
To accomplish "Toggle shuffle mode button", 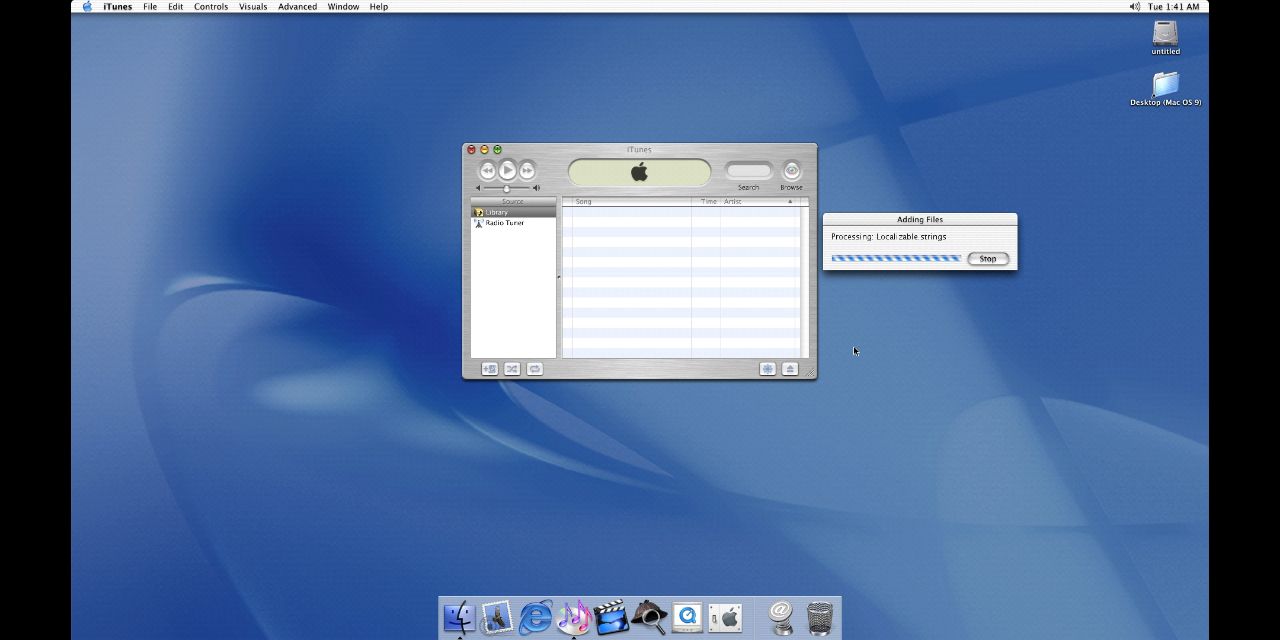I will [512, 369].
